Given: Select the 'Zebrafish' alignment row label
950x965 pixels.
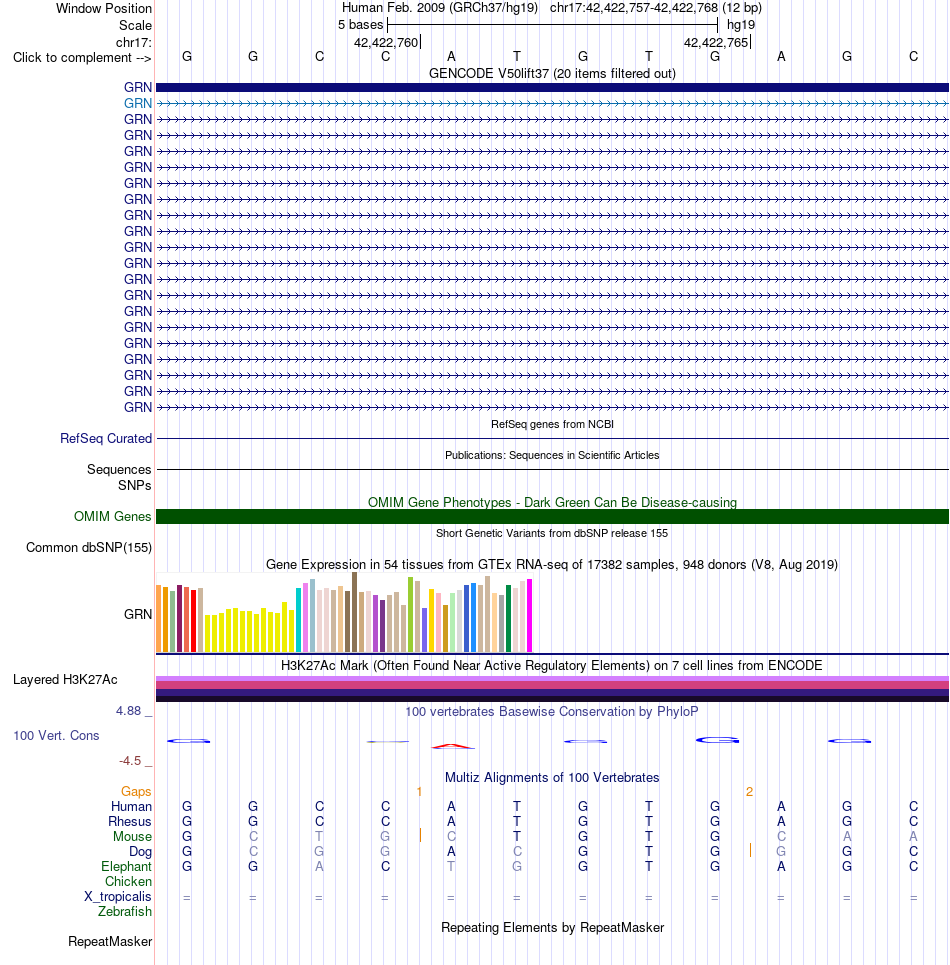Looking at the screenshot, I should [x=125, y=911].
